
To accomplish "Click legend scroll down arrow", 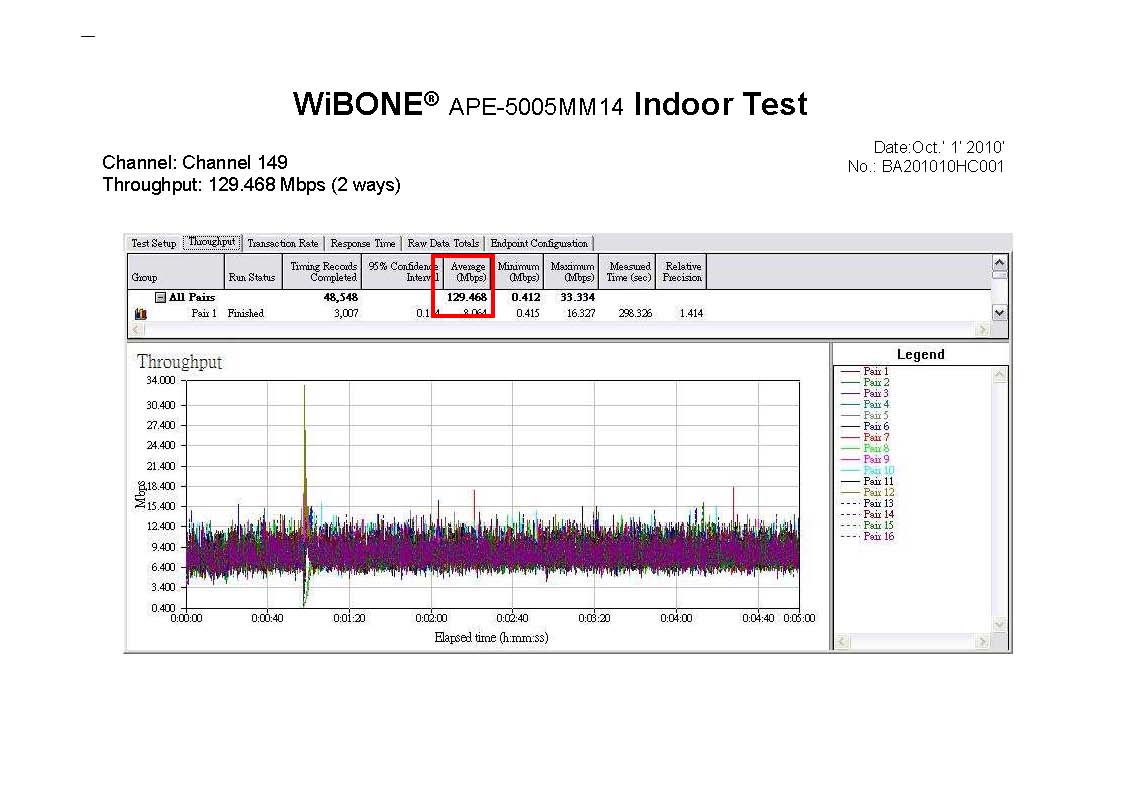I will pos(1001,625).
